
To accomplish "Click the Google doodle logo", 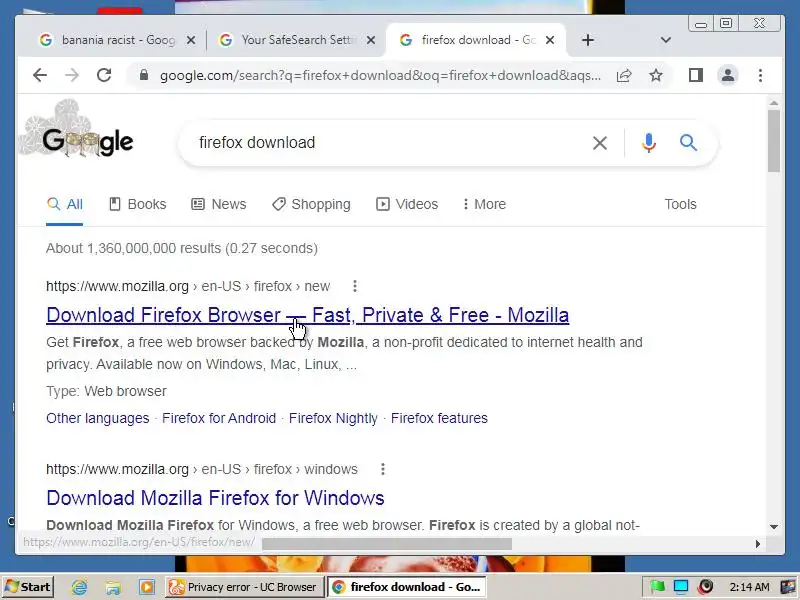I will pos(77,131).
